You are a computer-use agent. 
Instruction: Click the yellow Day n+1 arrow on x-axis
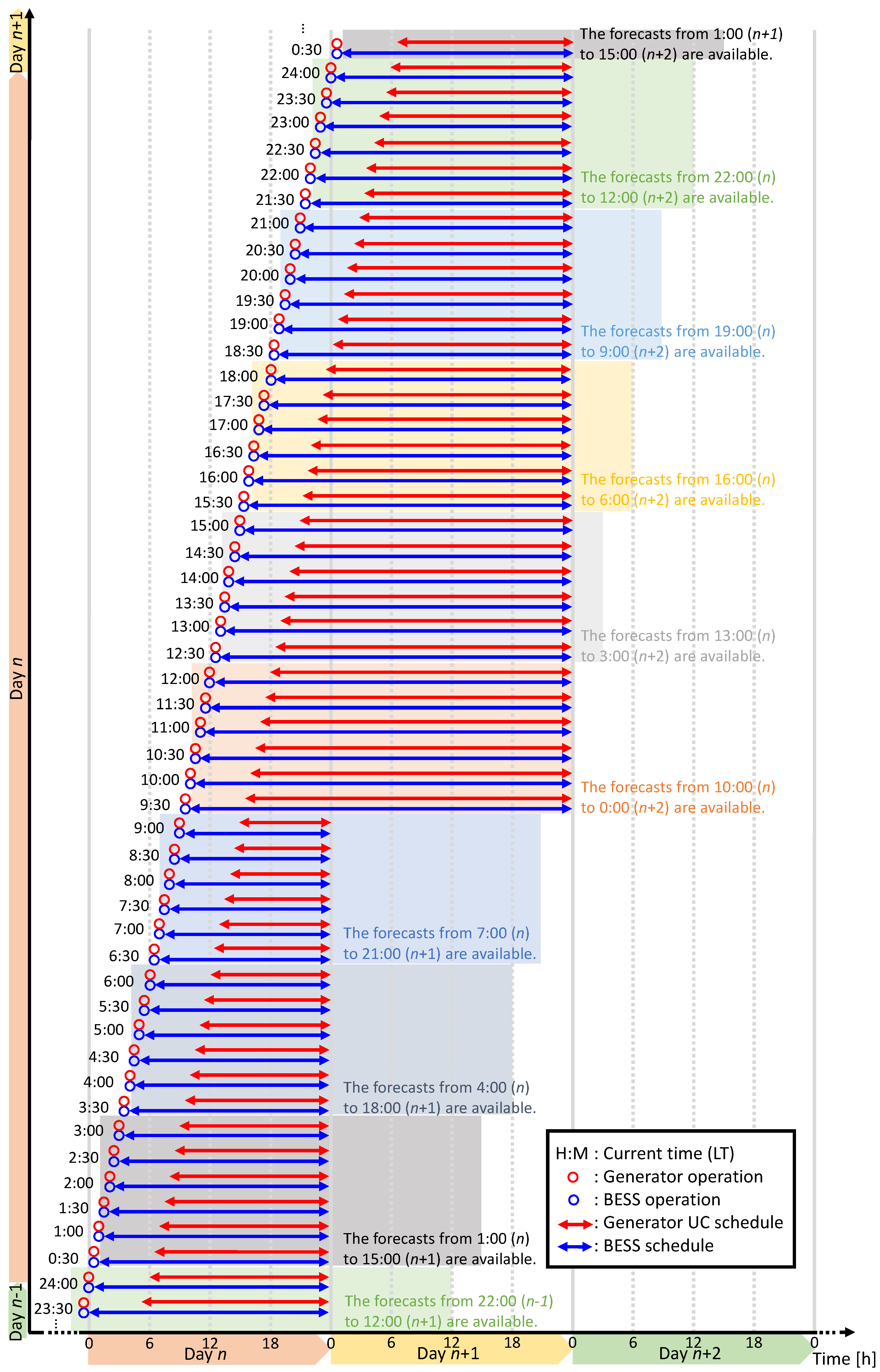click(448, 1353)
